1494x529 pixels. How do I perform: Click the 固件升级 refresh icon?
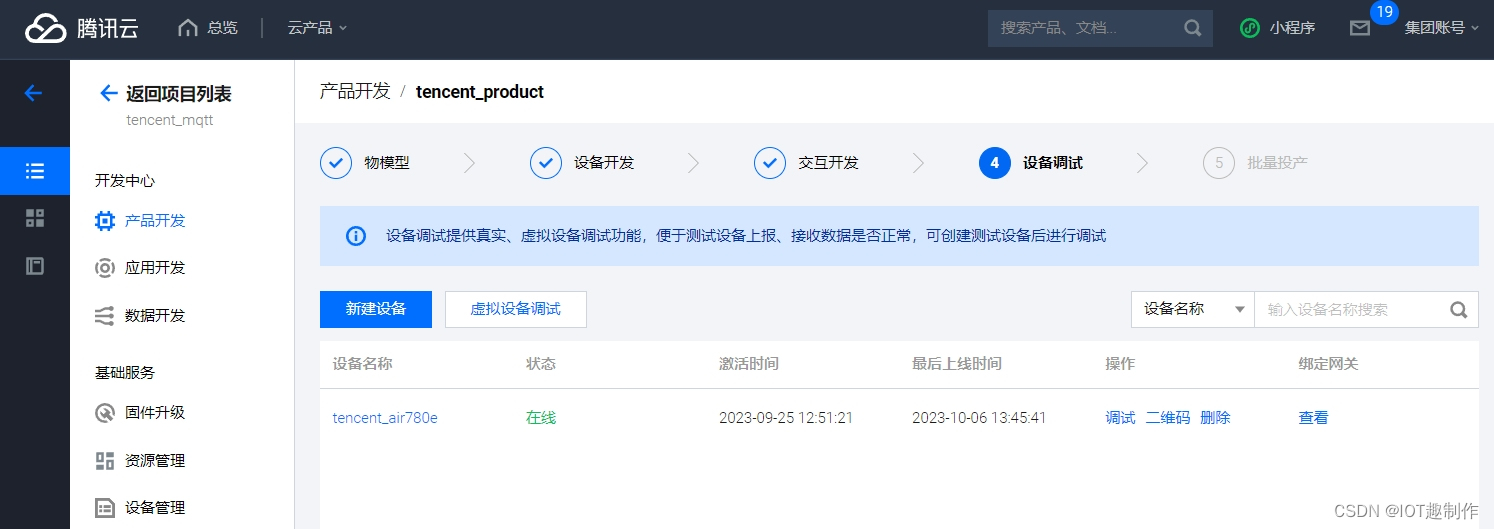coord(104,413)
